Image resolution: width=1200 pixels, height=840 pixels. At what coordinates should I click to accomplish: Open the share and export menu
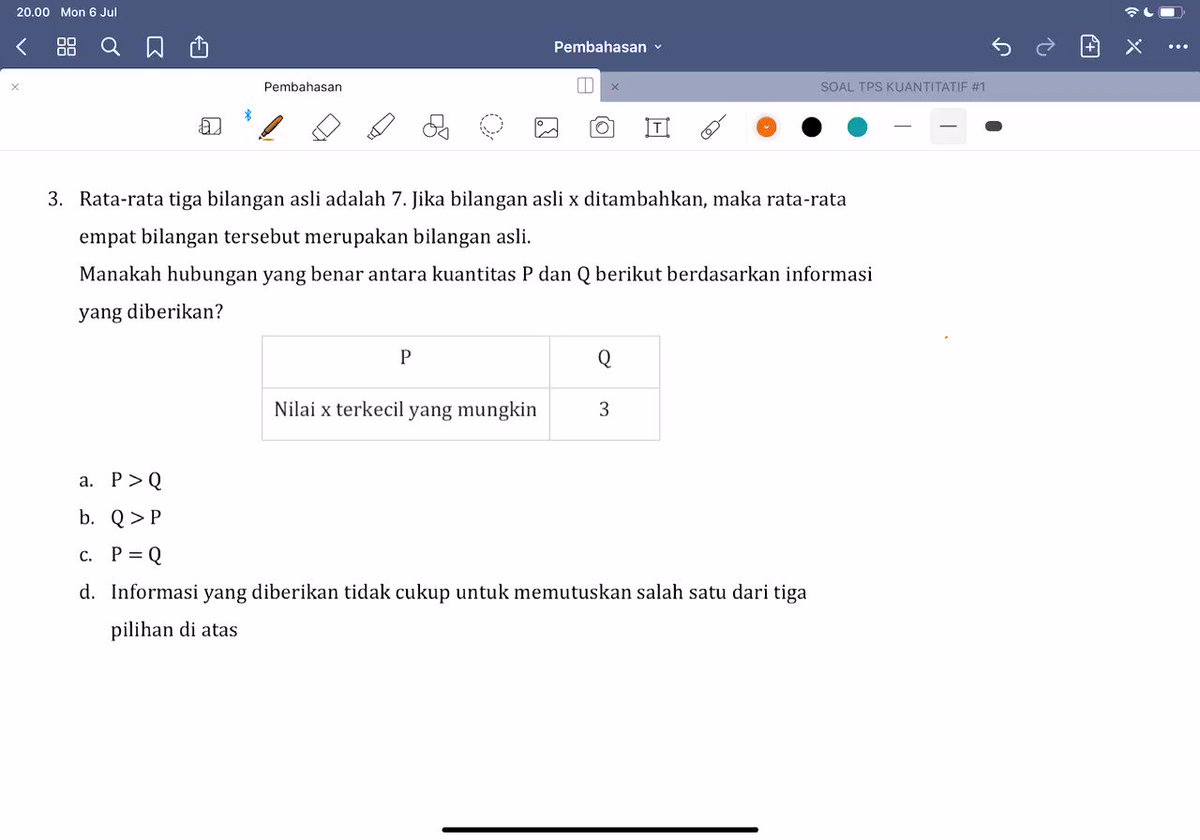click(x=198, y=46)
